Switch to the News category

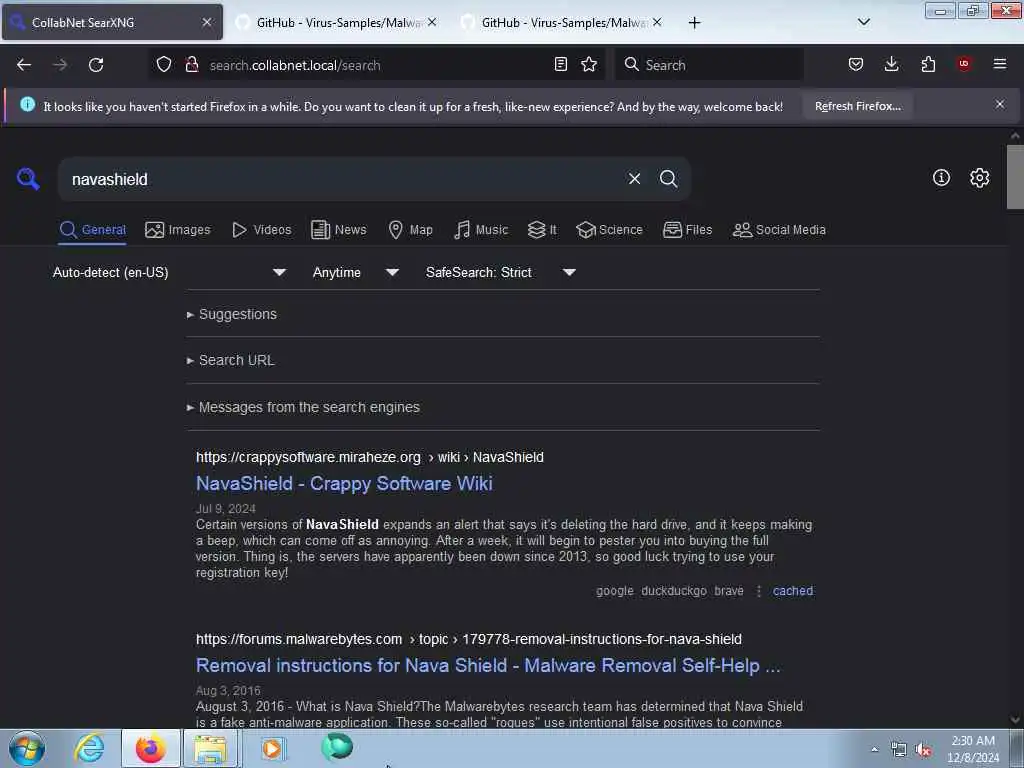(x=338, y=230)
